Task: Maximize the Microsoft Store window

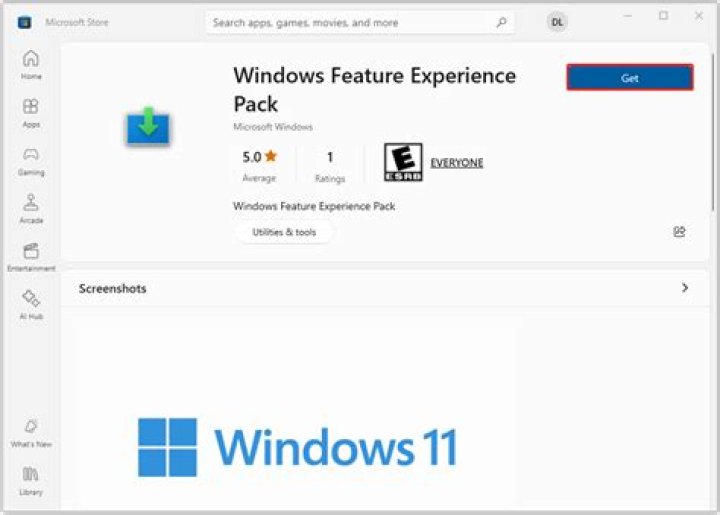Action: click(x=663, y=16)
